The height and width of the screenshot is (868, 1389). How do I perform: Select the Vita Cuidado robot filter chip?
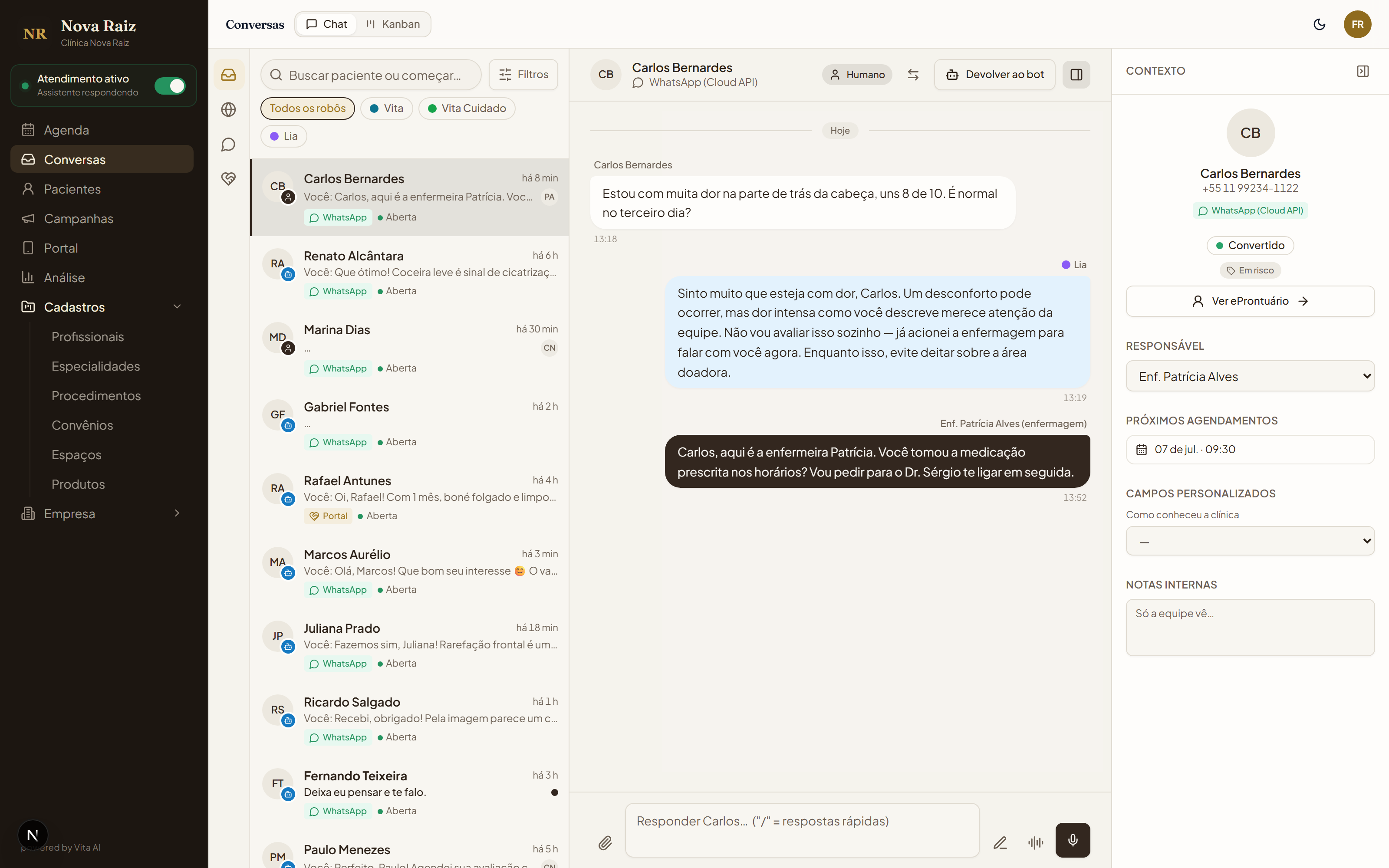[x=467, y=108]
